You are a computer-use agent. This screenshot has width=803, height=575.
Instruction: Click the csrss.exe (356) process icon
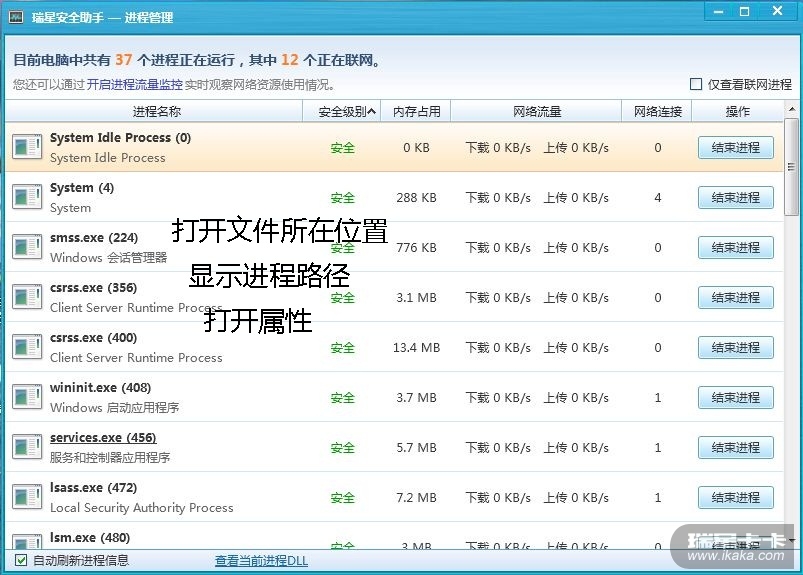click(27, 297)
